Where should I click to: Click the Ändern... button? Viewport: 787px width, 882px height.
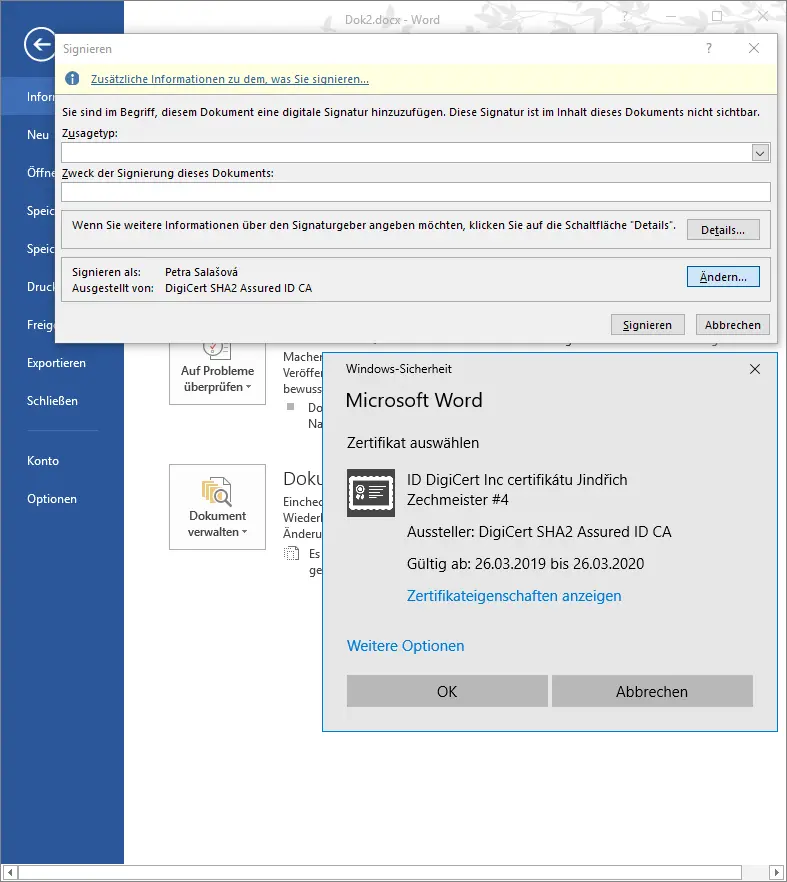(723, 277)
